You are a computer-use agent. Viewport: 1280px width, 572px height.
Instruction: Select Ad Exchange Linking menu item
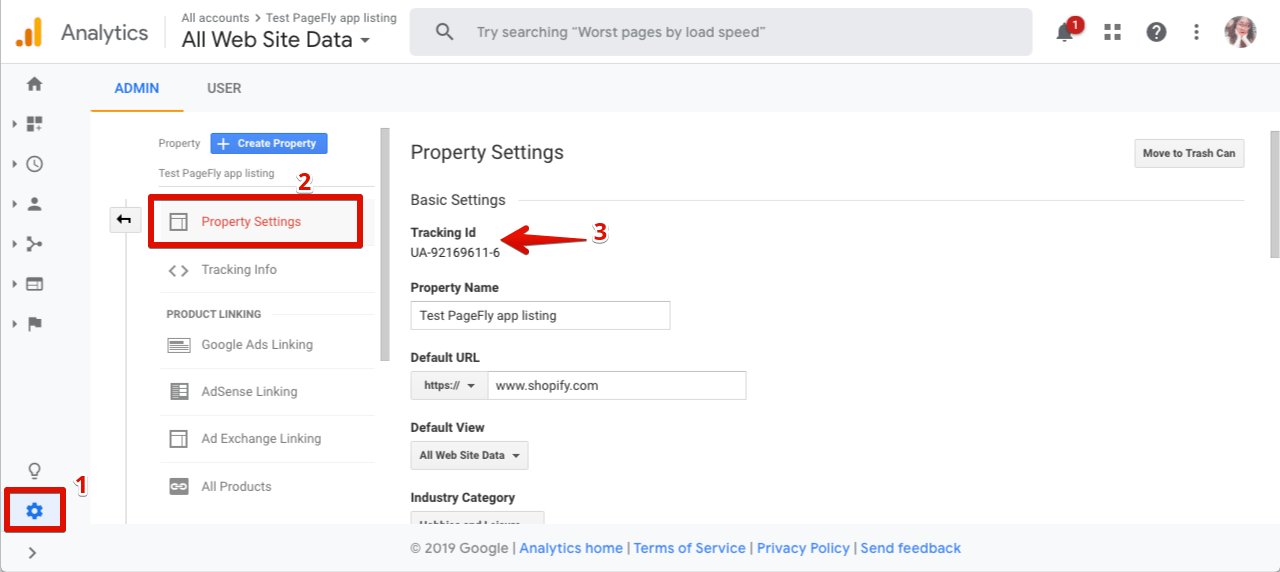click(267, 439)
